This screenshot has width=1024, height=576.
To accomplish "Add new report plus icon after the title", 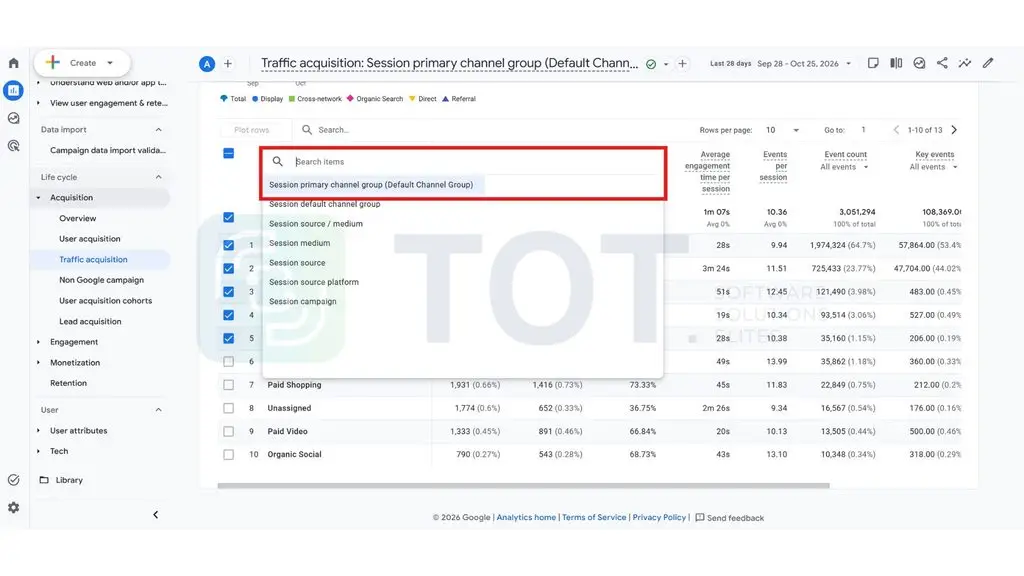I will [x=682, y=63].
